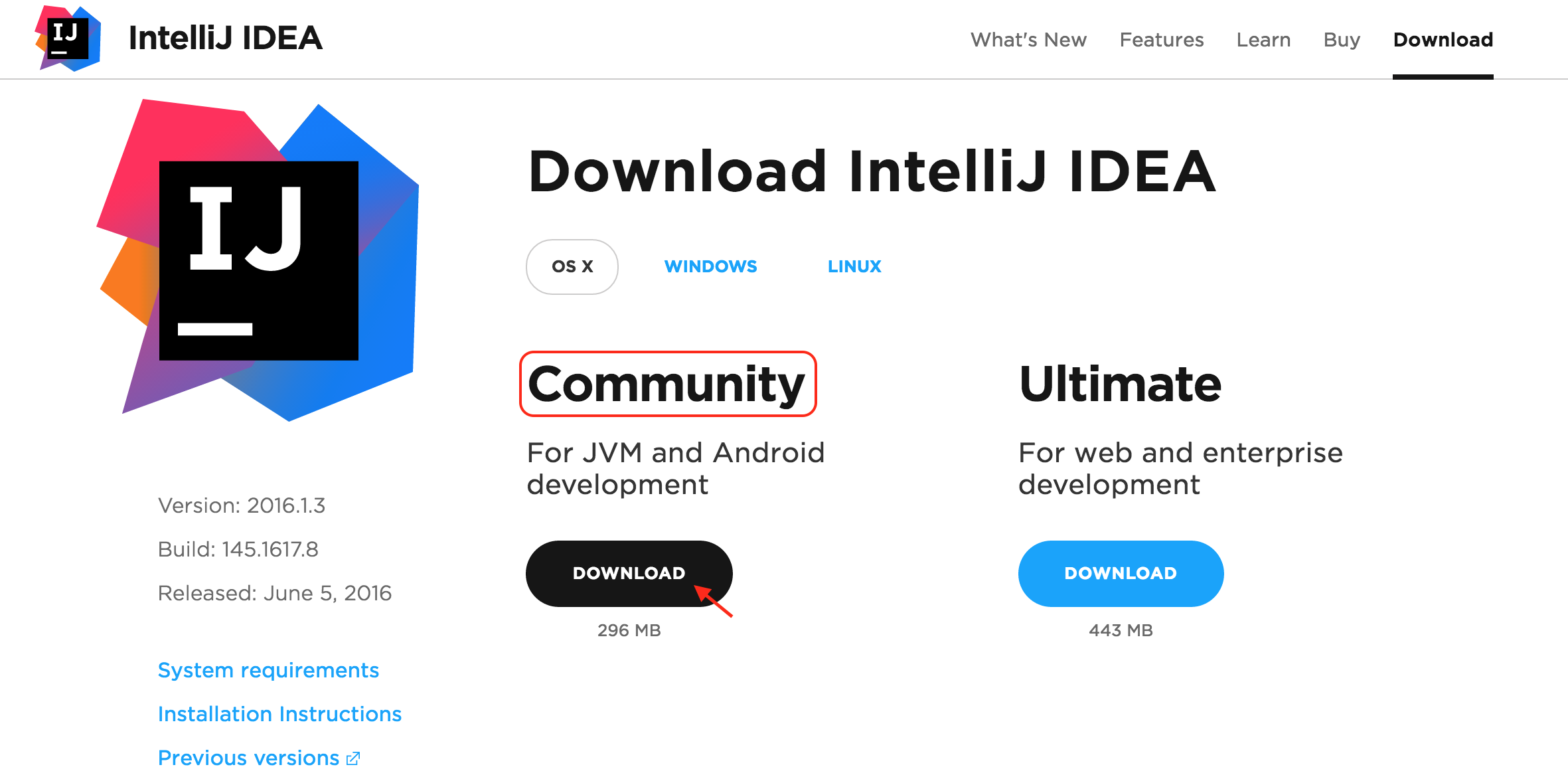The image size is (1568, 781).
Task: Select Learn in the top navigation
Action: click(x=1263, y=40)
